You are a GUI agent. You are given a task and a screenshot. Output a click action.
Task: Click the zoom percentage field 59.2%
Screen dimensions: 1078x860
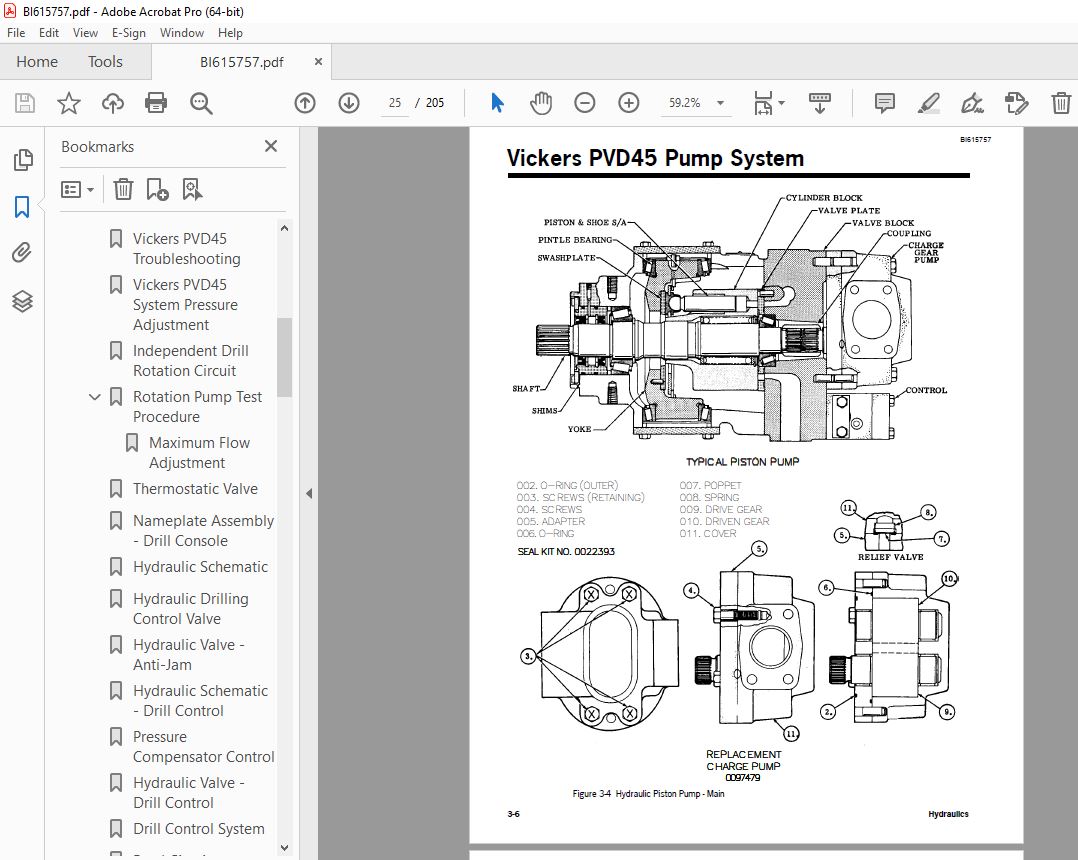tap(685, 103)
